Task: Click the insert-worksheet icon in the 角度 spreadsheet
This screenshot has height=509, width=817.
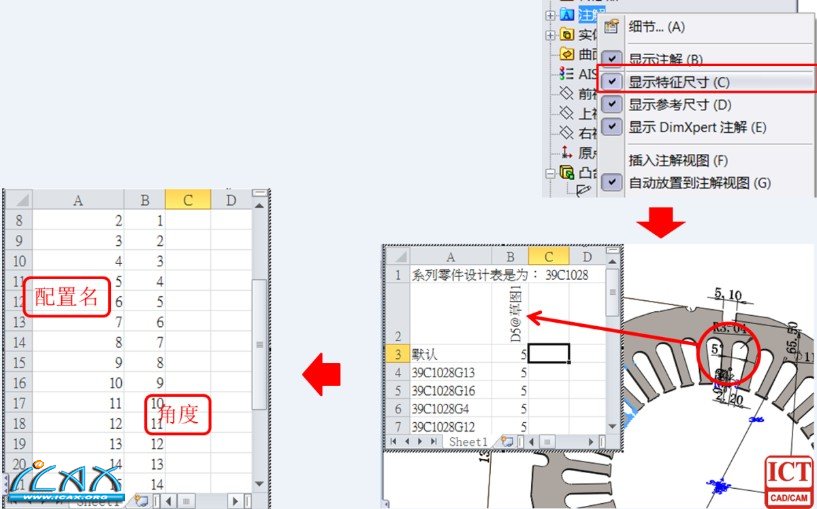Action: pos(141,501)
